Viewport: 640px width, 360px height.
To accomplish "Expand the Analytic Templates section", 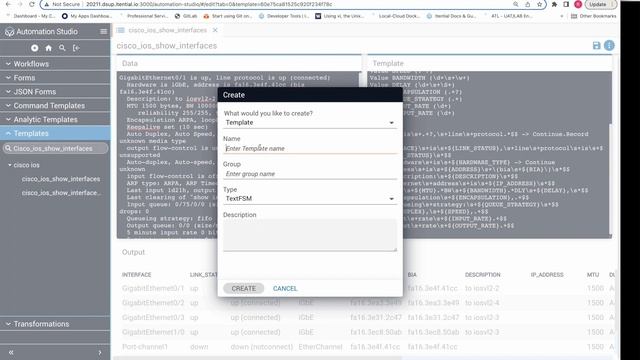I will tap(55, 119).
